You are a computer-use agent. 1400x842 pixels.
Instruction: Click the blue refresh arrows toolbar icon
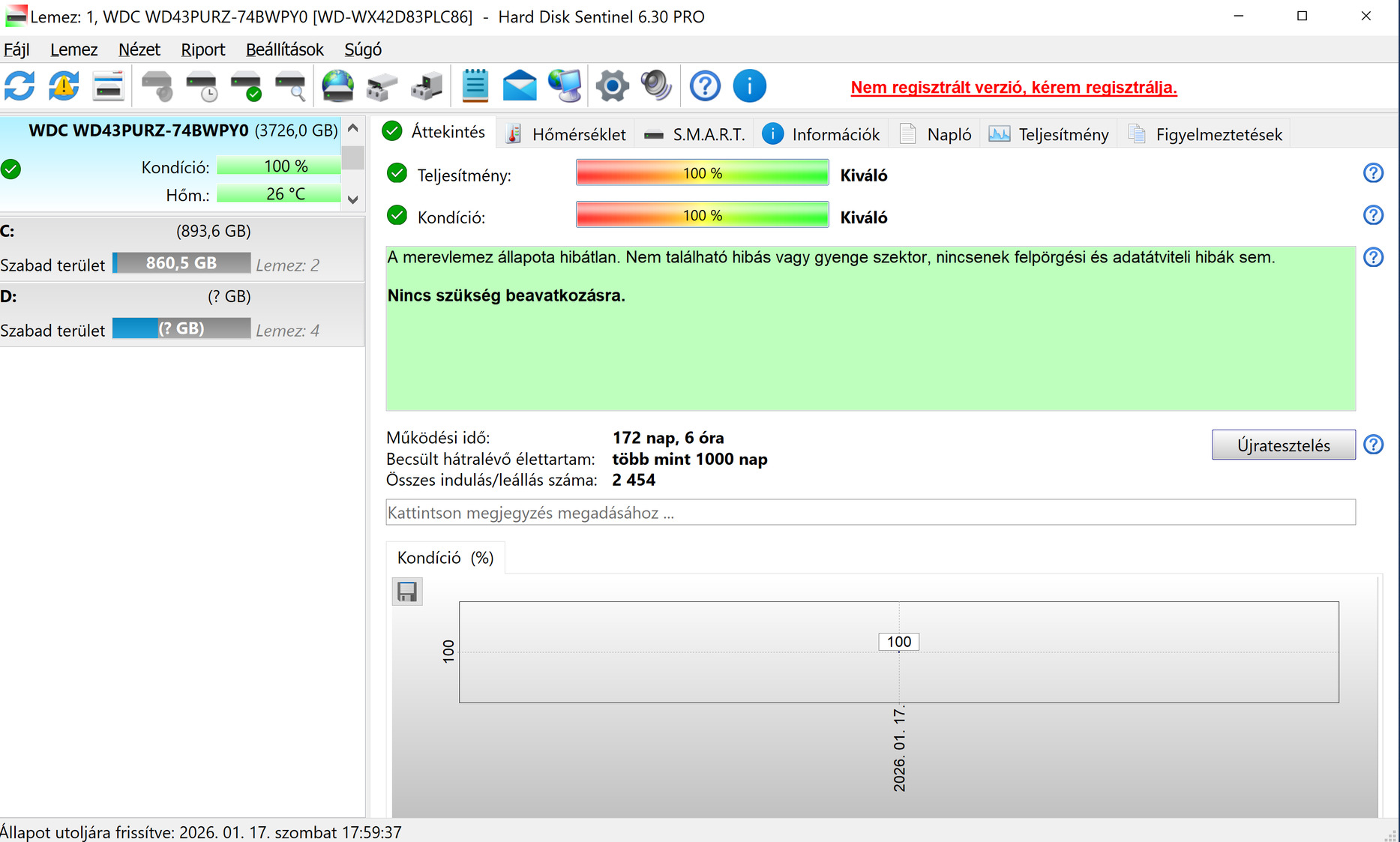[x=19, y=86]
